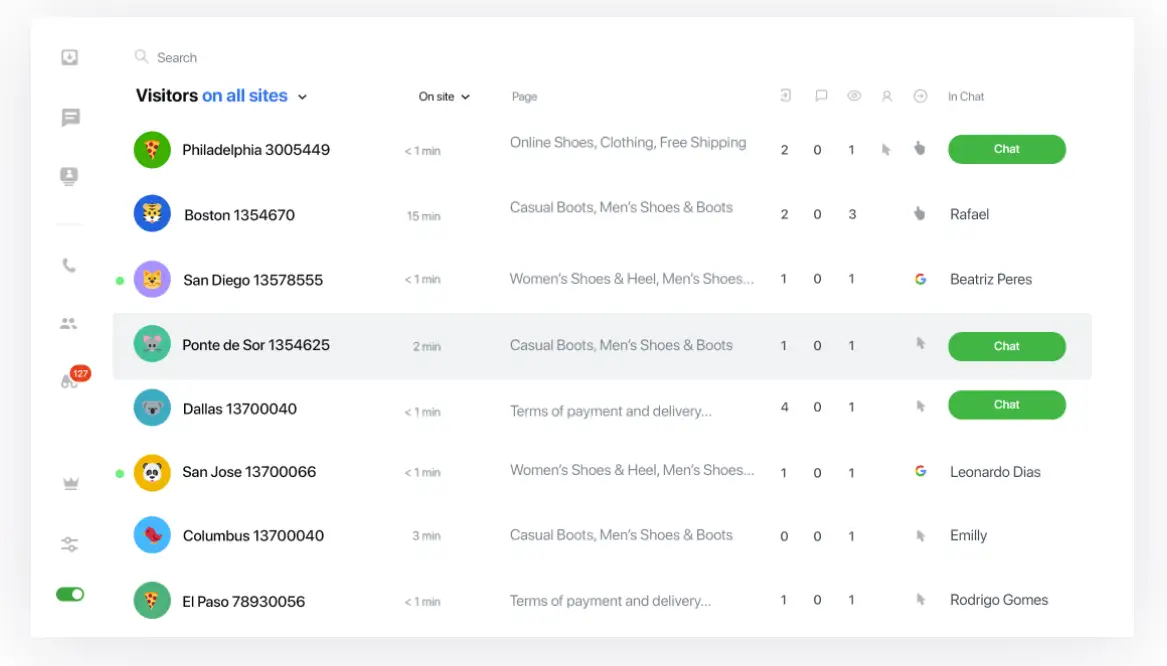Viewport: 1167px width, 666px height.
Task: Open visitors binoculars icon with 127 badge
Action: pyautogui.click(x=70, y=381)
